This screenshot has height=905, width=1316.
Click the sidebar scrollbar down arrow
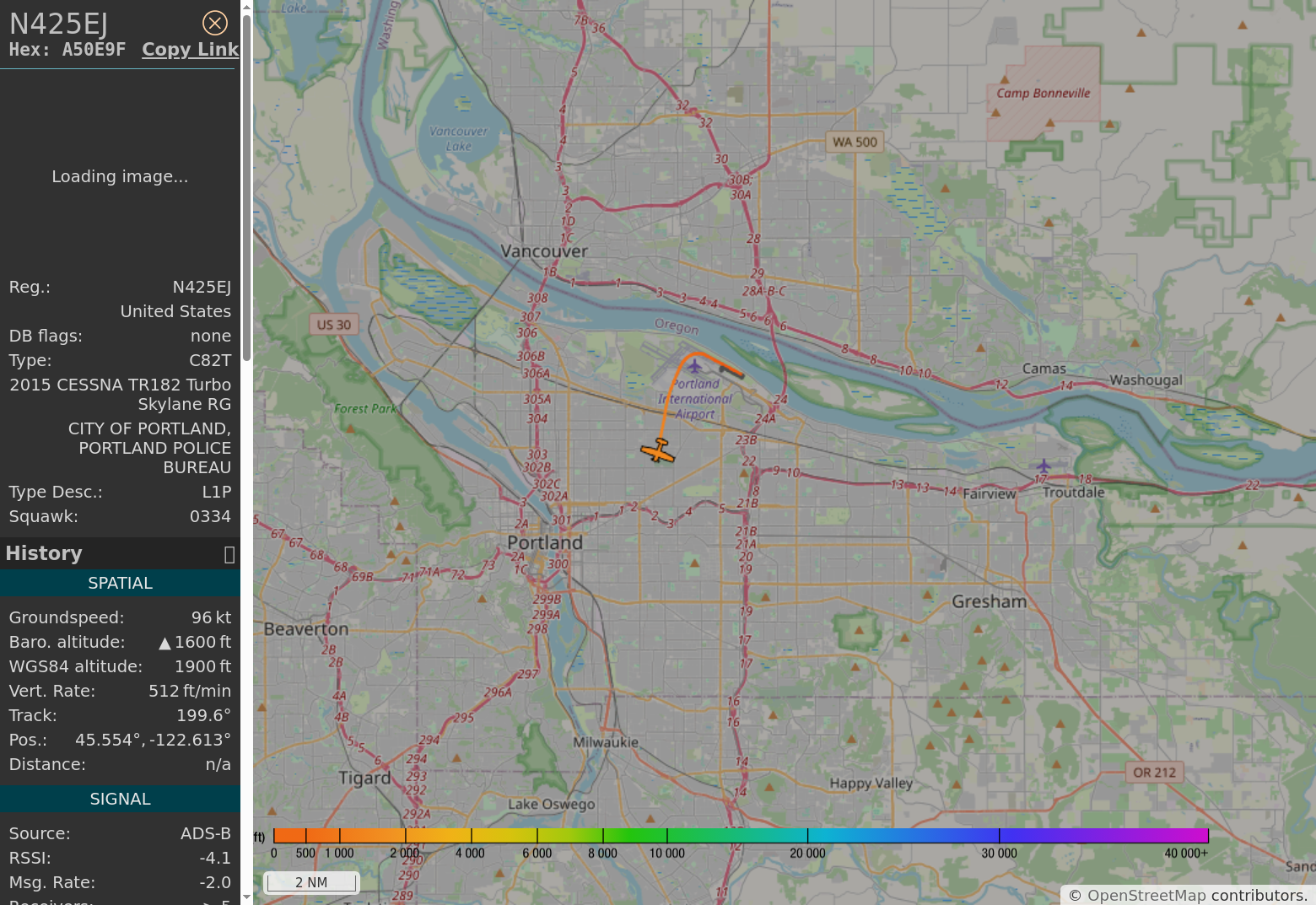[246, 897]
